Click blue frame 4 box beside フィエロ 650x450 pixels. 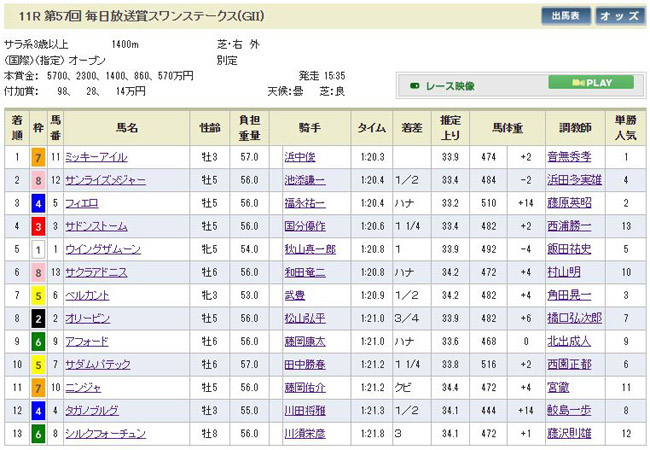coord(38,203)
